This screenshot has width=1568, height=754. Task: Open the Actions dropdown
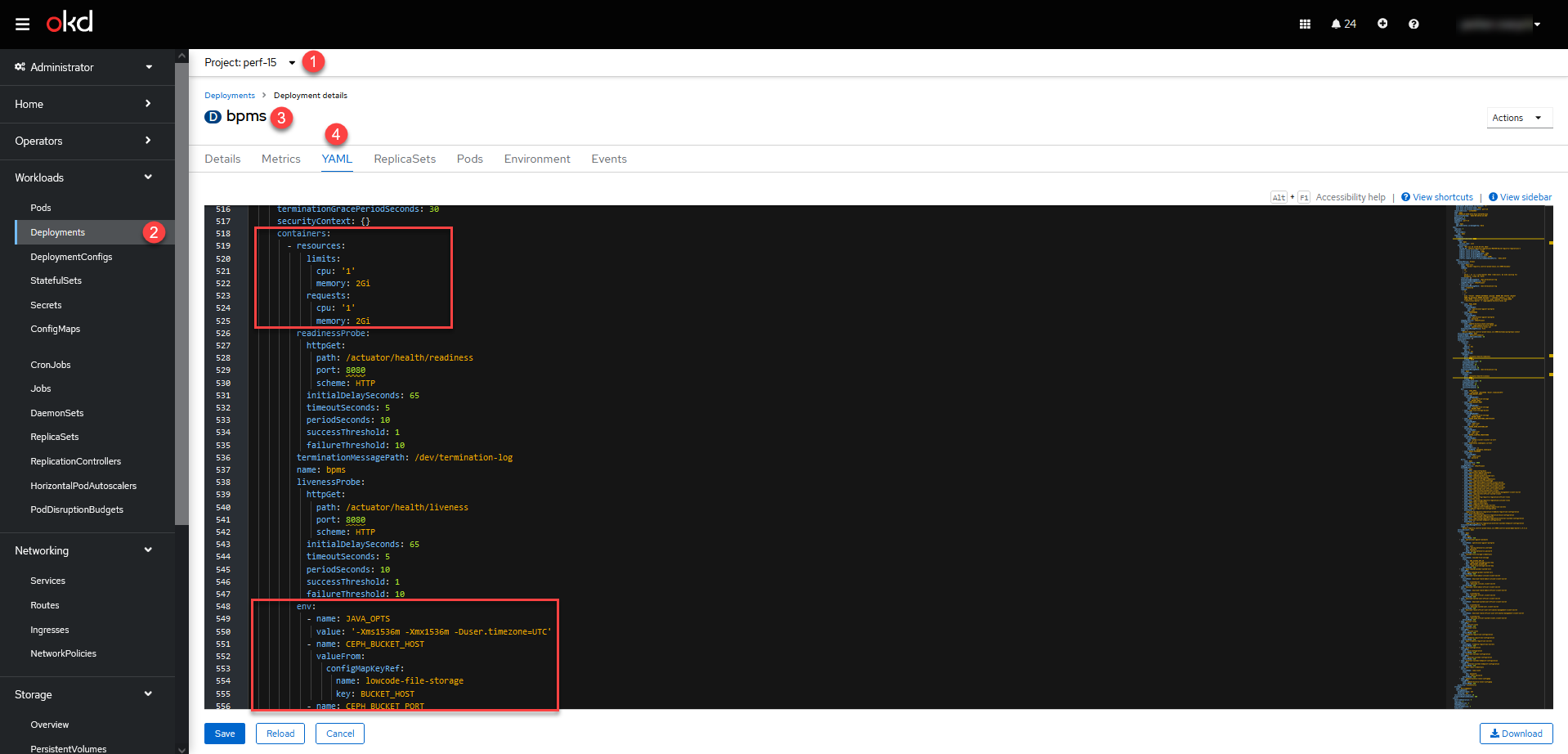(x=1519, y=118)
